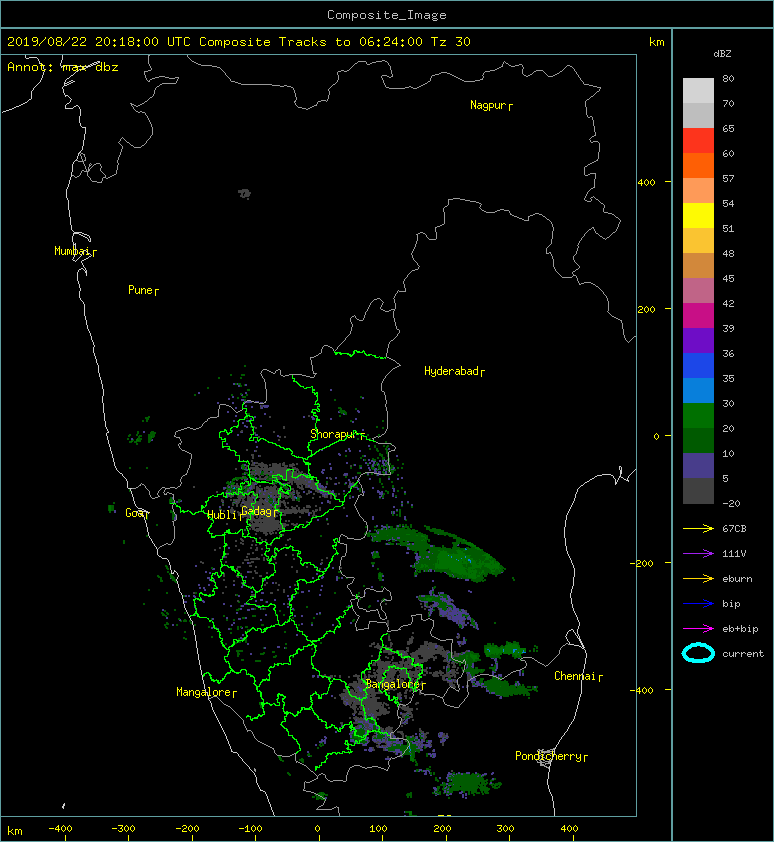
Task: Click the green 30 dBZ color swatch
Action: (698, 415)
